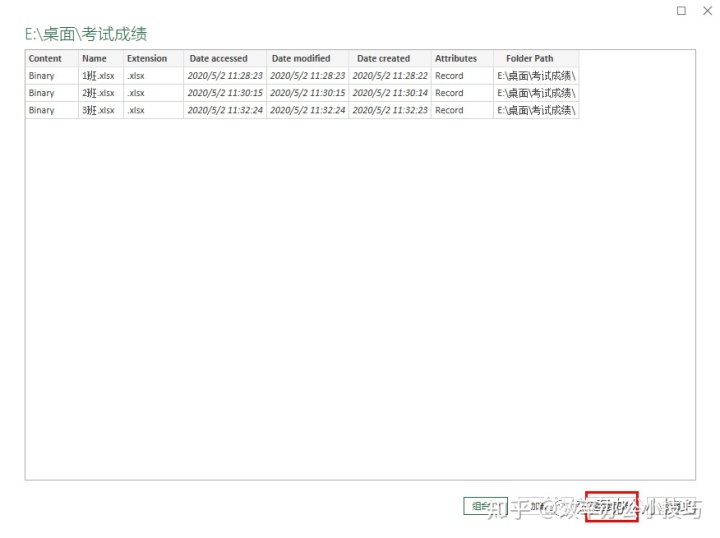Click Record in the 3班.xlsx row
Viewport: 720px width, 538px height.
(x=449, y=110)
